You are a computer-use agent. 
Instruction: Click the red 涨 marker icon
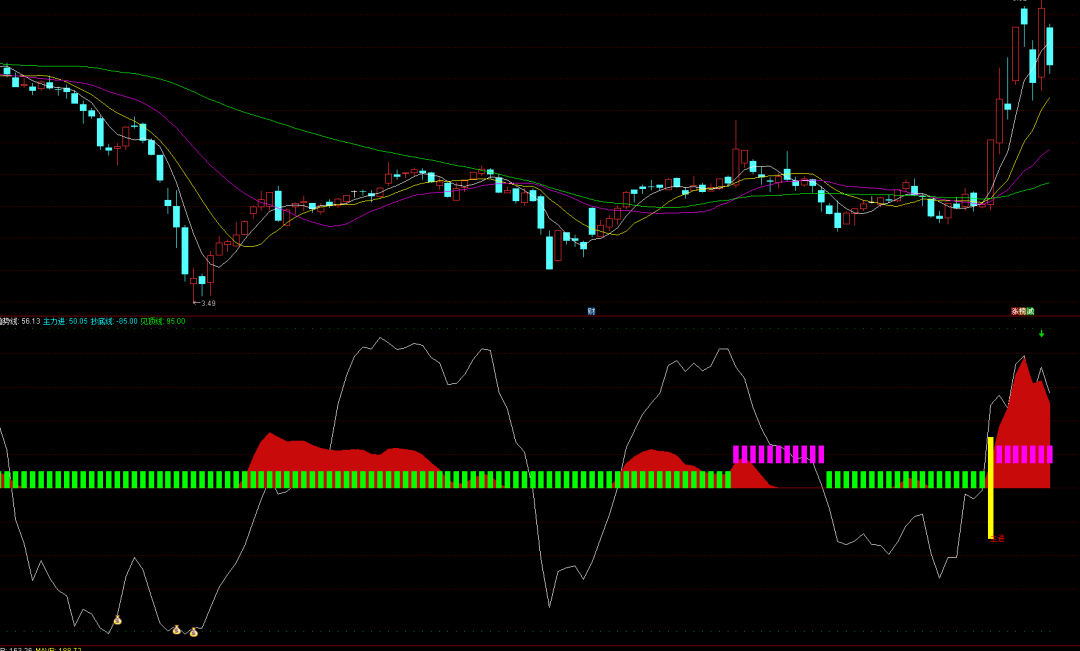point(1015,311)
